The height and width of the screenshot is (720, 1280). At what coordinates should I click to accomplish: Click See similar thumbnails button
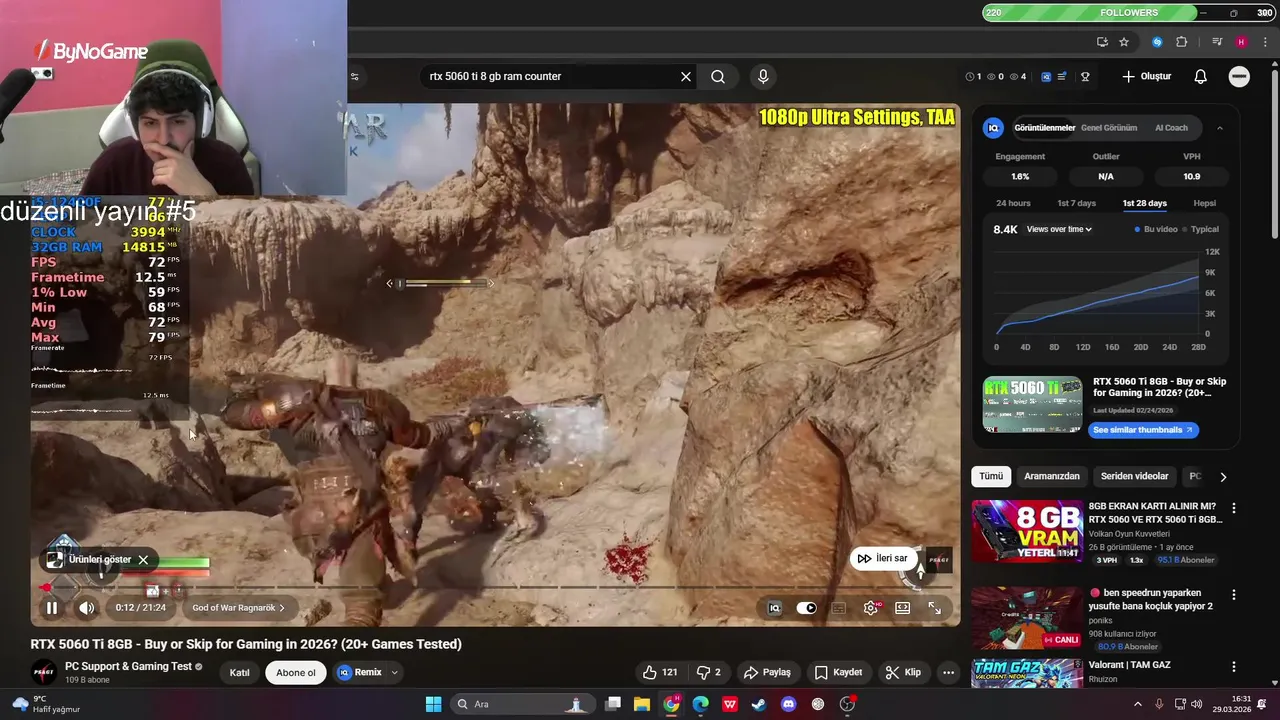[1143, 430]
